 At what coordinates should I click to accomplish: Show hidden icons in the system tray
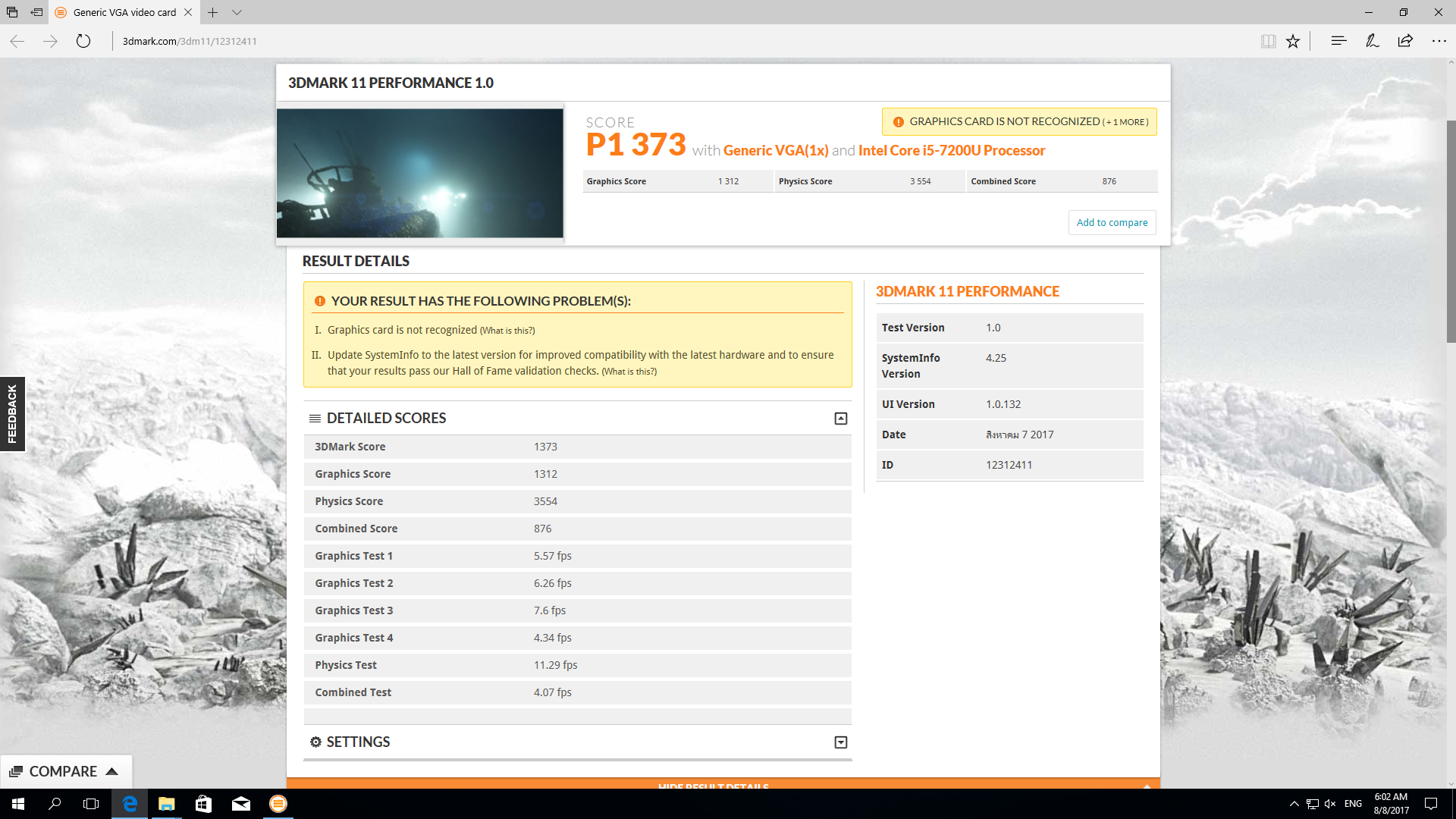click(x=1294, y=803)
